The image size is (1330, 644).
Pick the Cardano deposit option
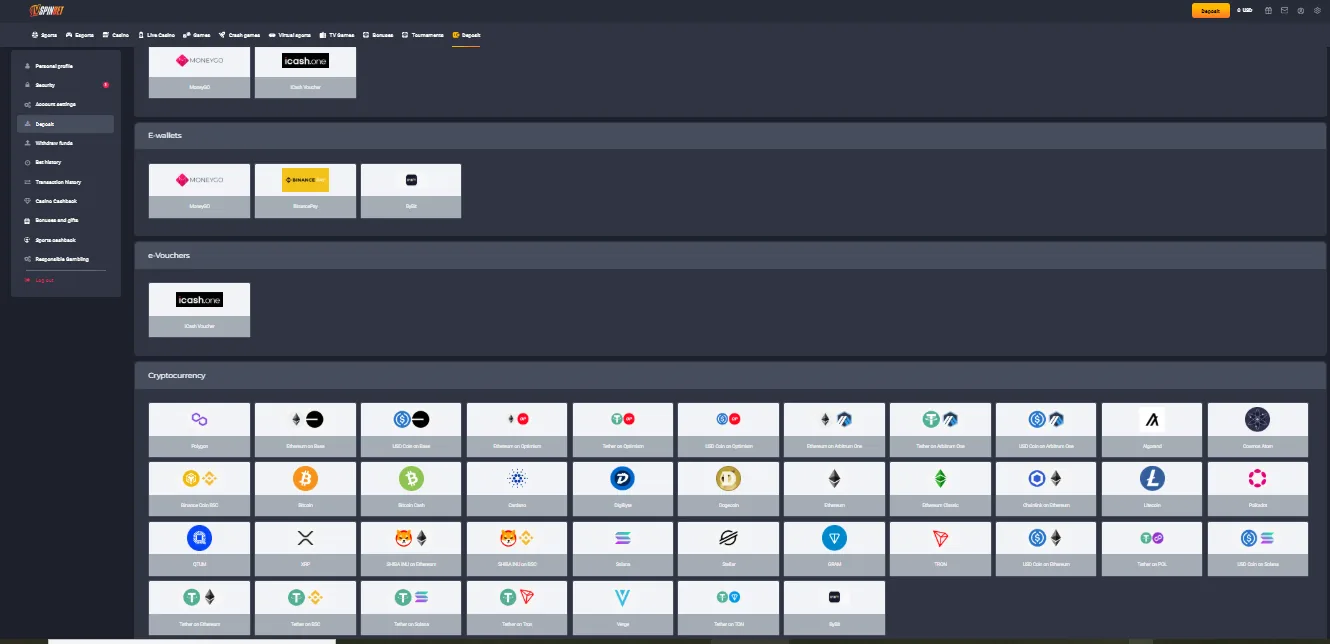[517, 489]
